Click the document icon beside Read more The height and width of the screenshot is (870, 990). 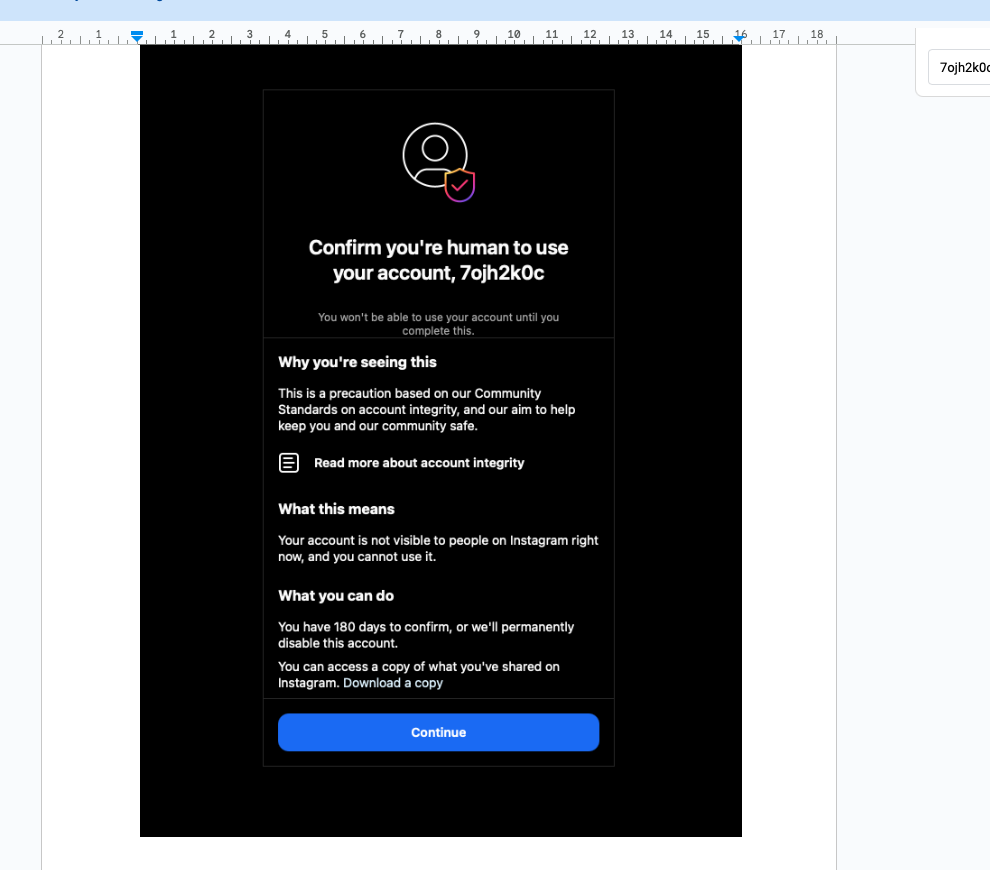[x=288, y=463]
